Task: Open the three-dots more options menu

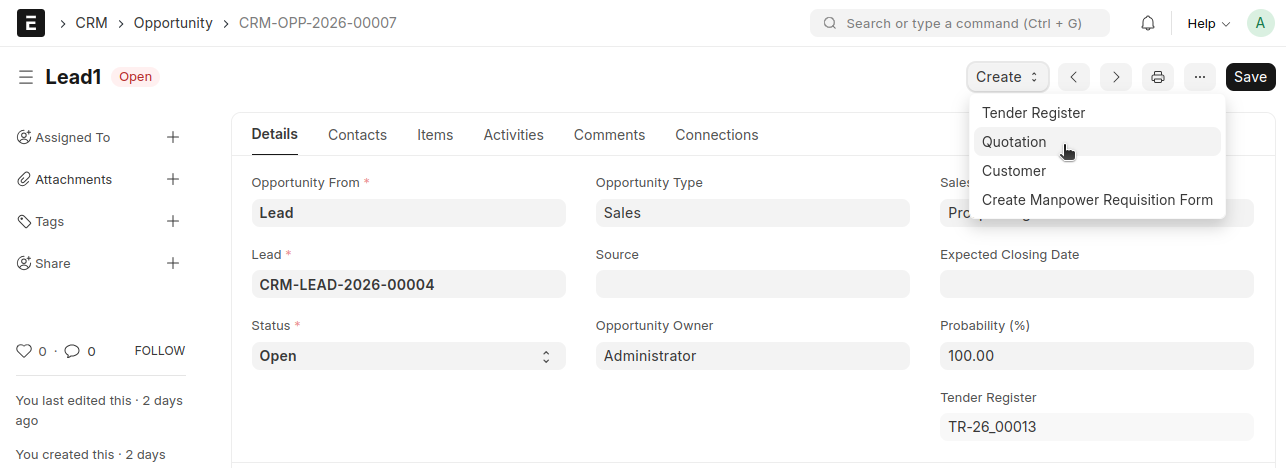Action: [1200, 77]
